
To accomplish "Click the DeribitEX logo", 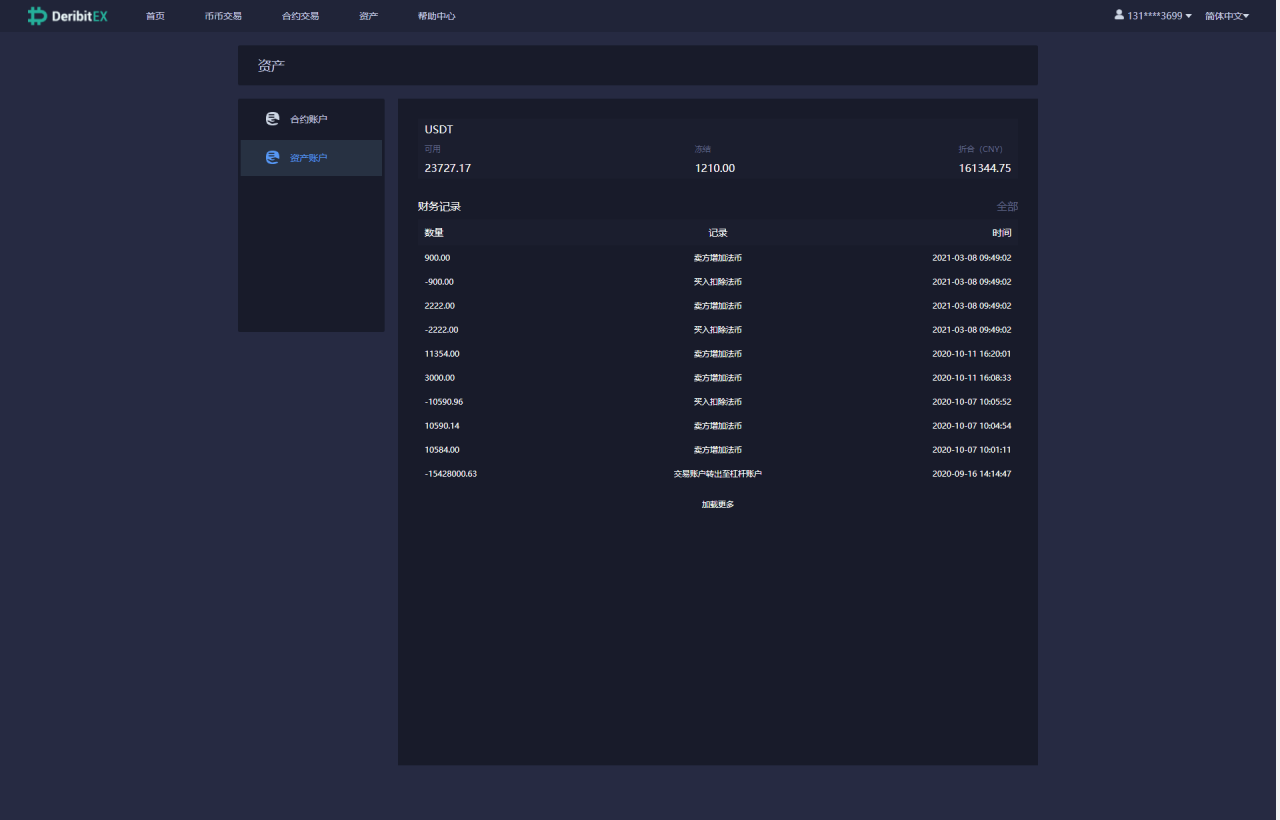I will tap(67, 16).
